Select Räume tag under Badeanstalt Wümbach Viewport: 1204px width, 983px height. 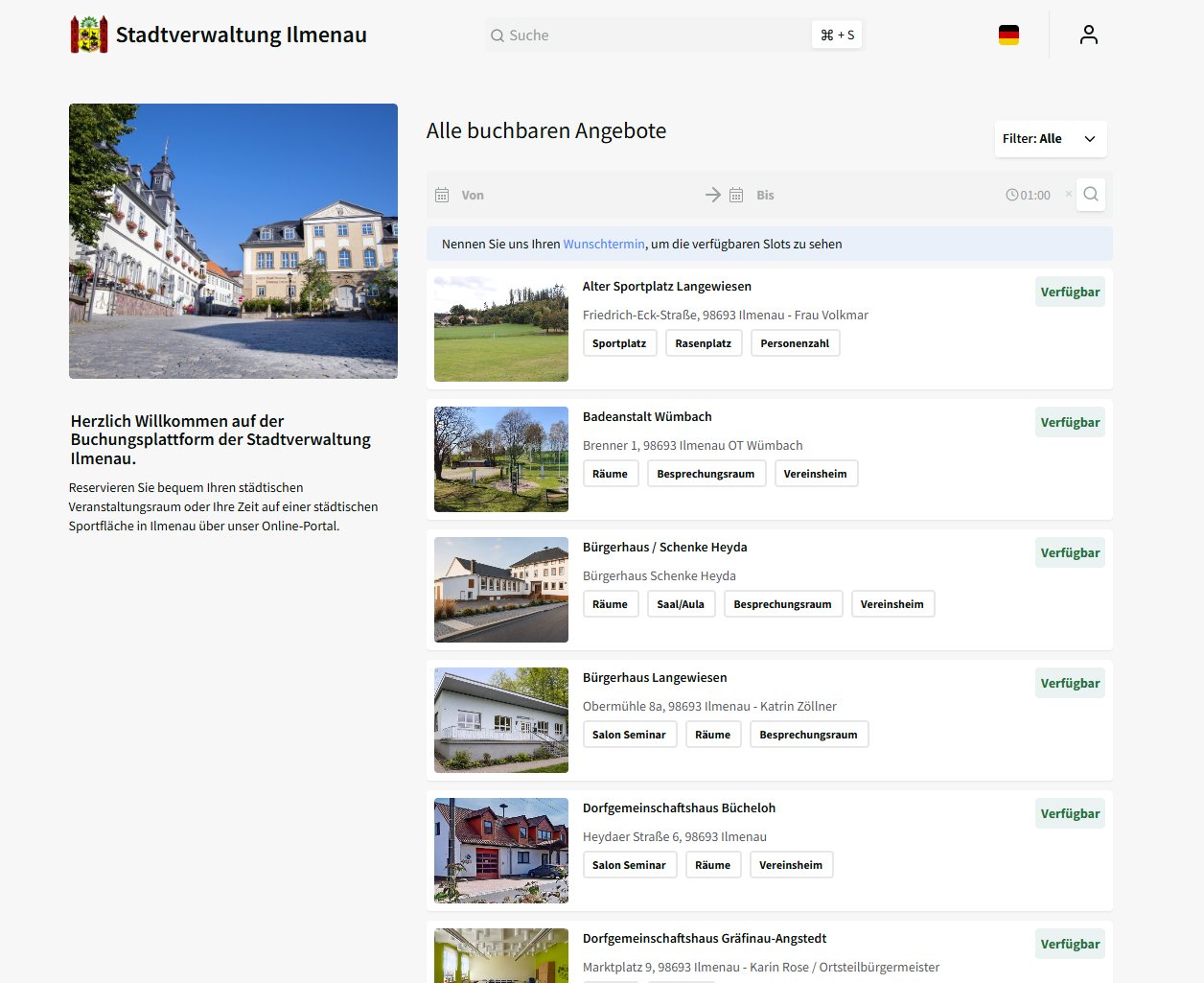610,474
